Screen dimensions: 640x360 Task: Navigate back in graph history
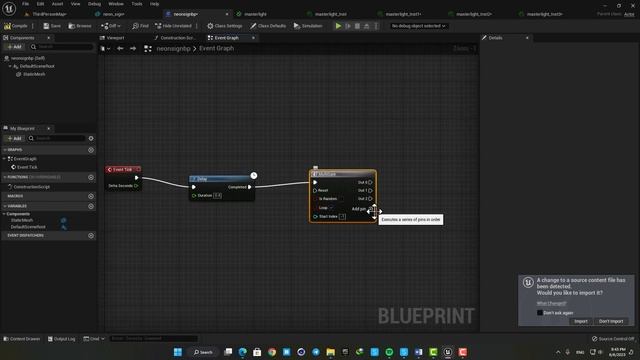(120, 48)
